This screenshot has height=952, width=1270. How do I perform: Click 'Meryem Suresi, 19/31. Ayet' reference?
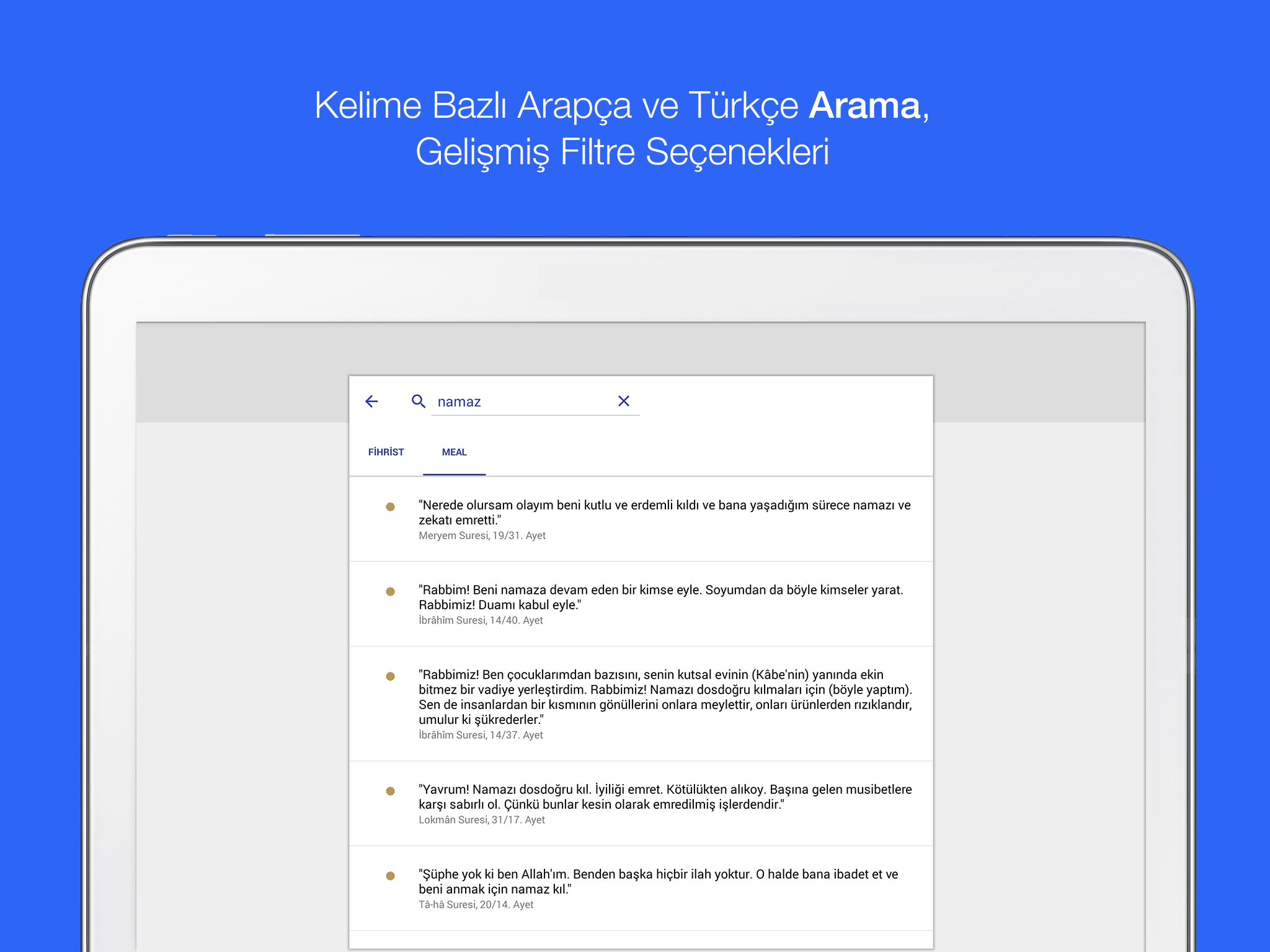coord(482,535)
